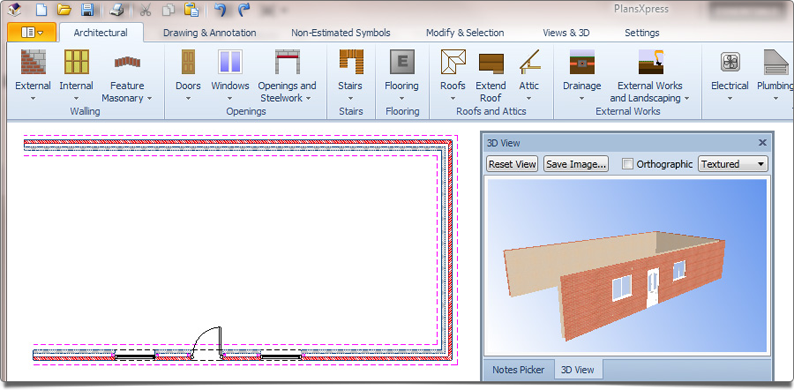Expand the Electrical dropdown arrow

[x=730, y=98]
